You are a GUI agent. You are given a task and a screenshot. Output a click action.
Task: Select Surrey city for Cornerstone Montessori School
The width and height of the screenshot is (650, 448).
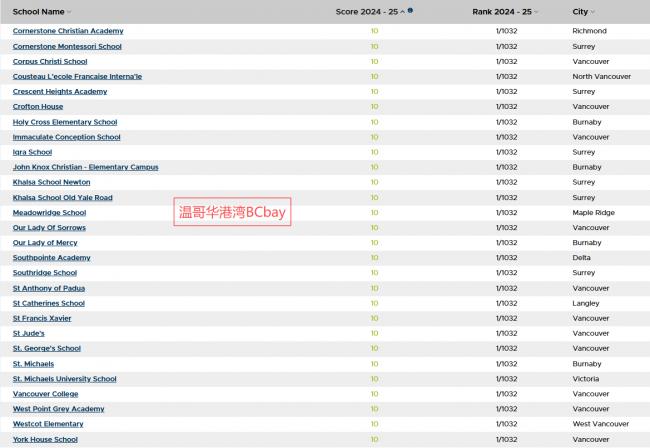[583, 46]
